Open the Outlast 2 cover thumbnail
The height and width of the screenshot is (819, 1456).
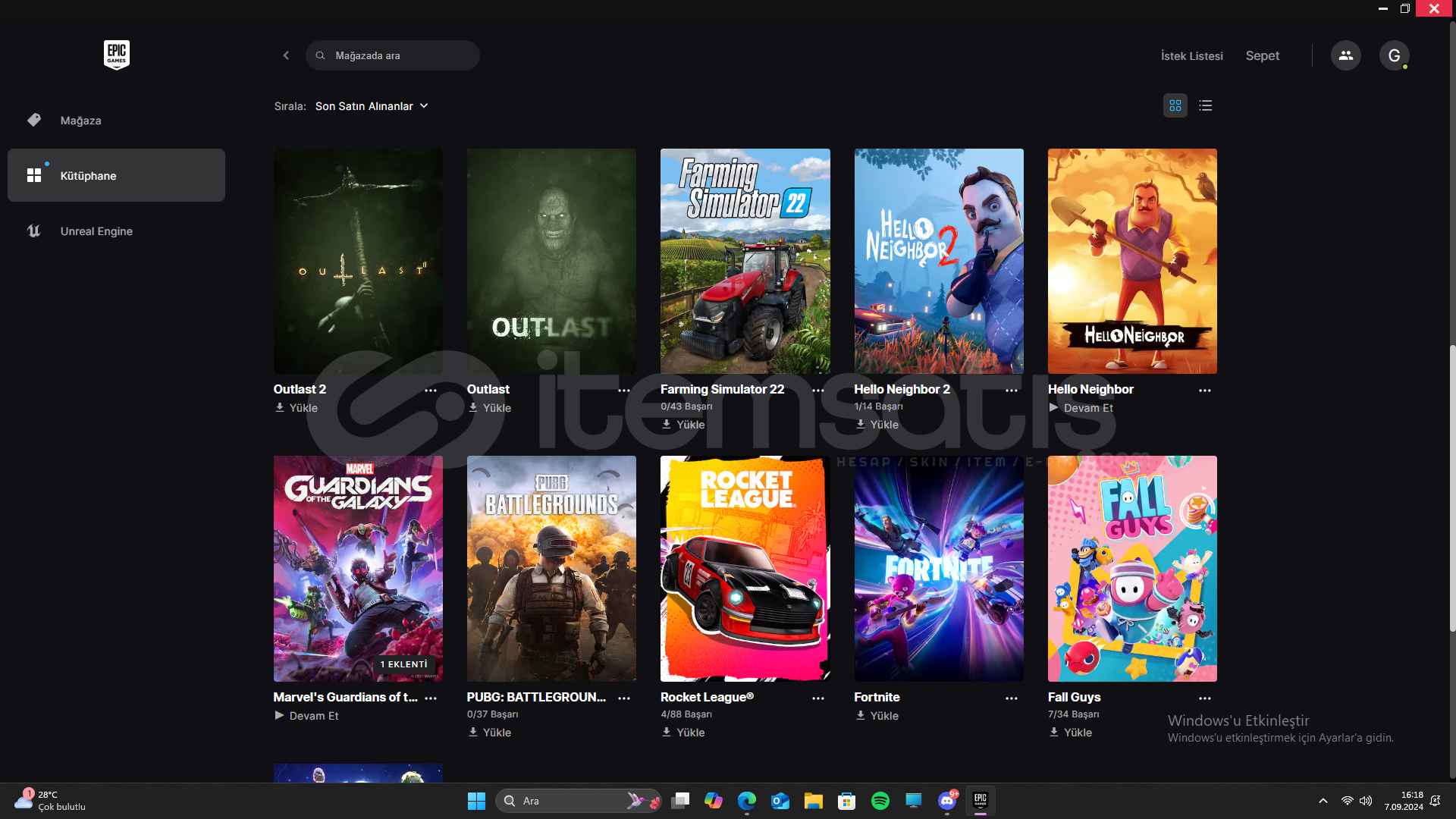(x=358, y=261)
